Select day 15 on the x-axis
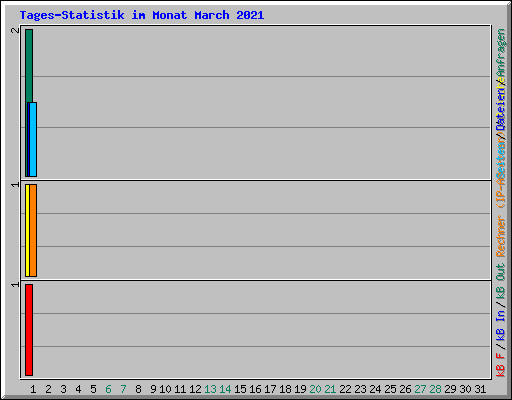Viewport: 512px width, 400px height. 240,389
